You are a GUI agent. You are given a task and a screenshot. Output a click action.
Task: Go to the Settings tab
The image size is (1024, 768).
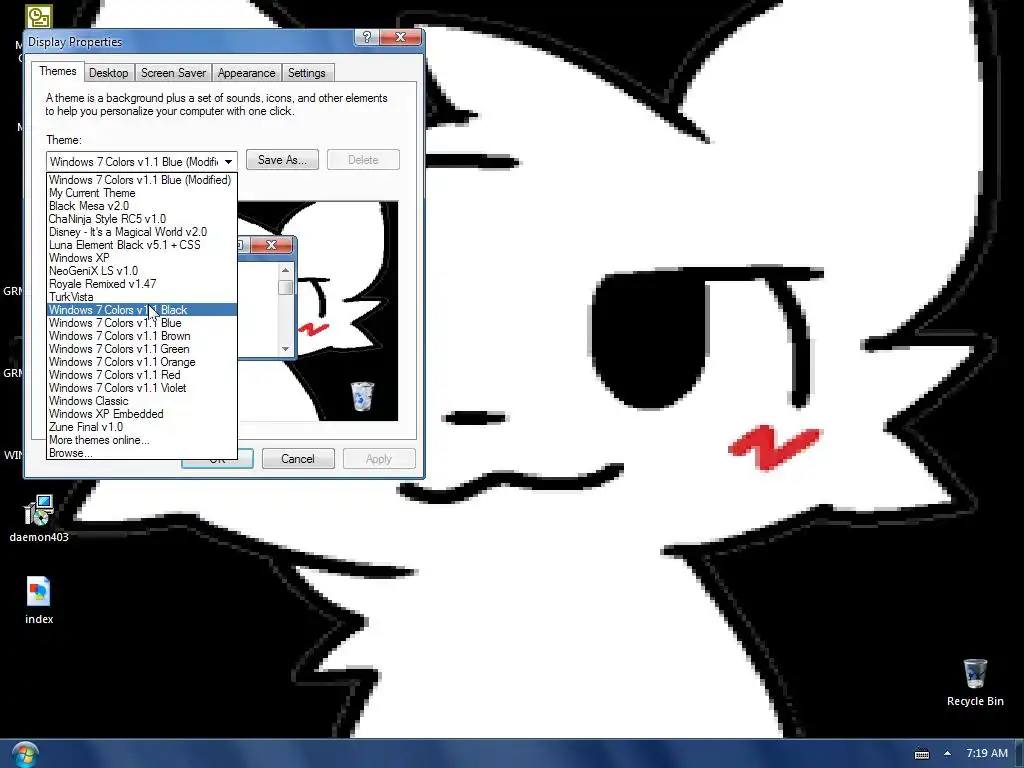point(306,72)
